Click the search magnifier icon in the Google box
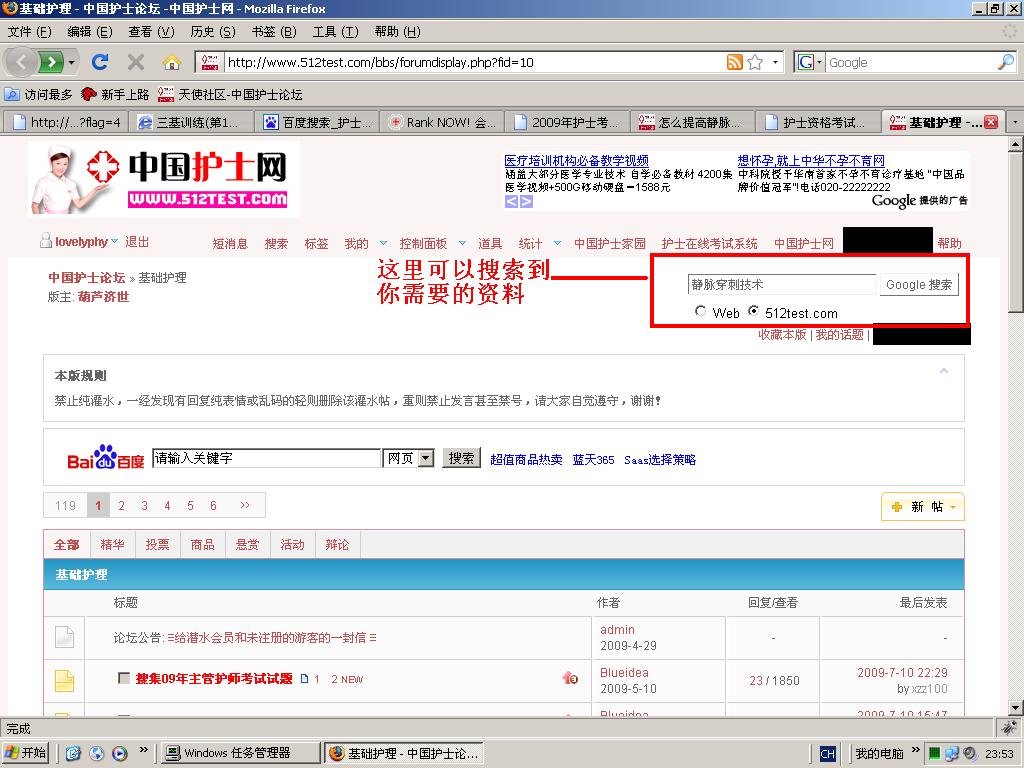This screenshot has width=1024, height=768. pyautogui.click(x=1005, y=62)
